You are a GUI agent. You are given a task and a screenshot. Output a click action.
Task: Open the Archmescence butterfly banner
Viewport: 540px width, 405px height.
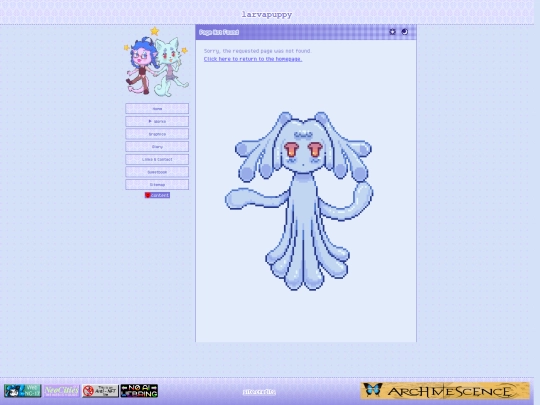(x=445, y=391)
